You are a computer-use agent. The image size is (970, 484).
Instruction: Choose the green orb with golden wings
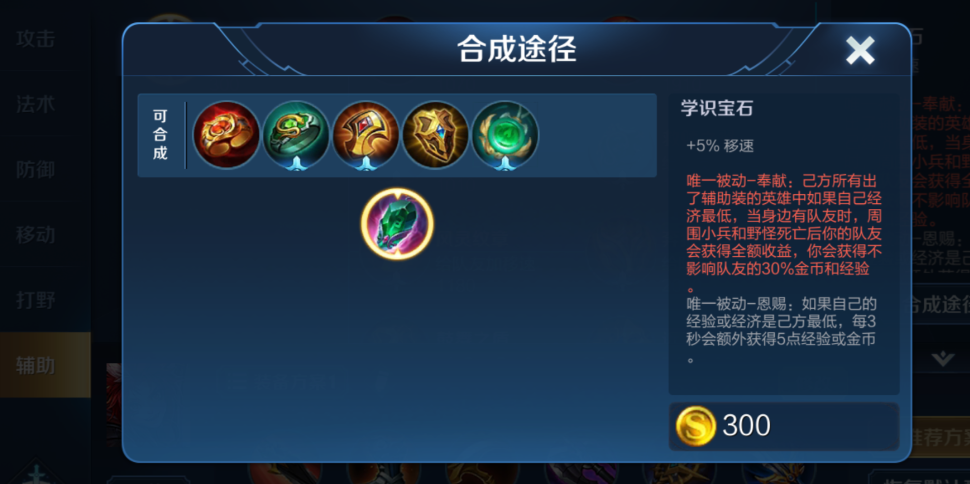click(505, 134)
